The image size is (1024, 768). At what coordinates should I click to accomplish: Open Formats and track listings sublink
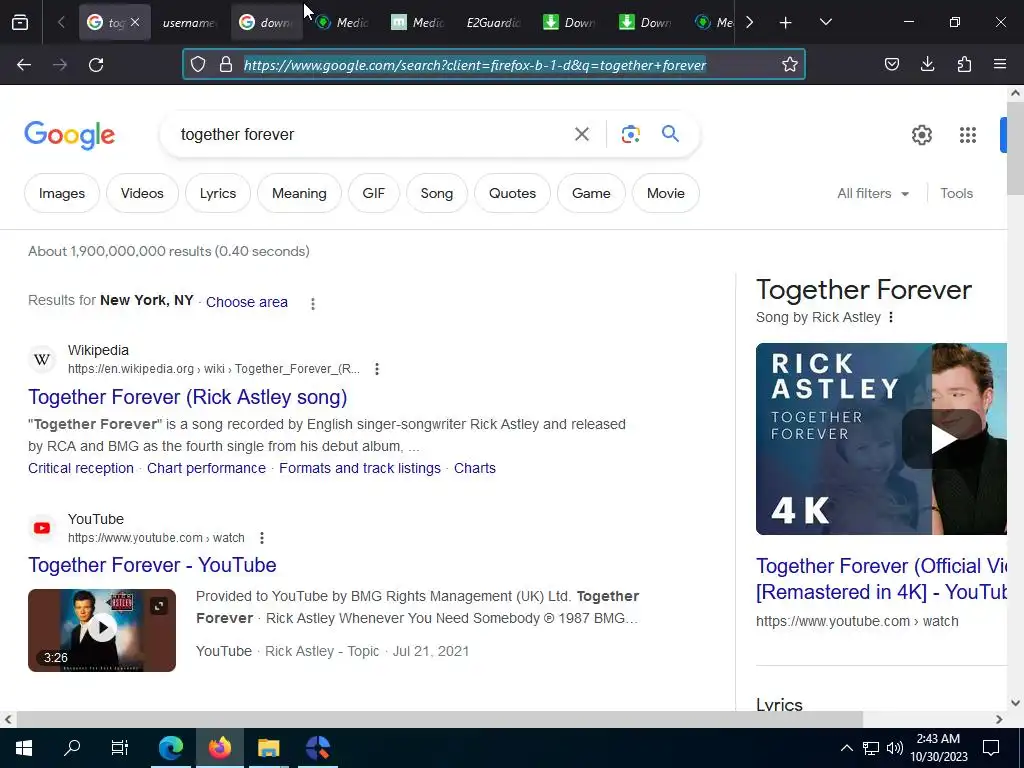pyautogui.click(x=360, y=468)
